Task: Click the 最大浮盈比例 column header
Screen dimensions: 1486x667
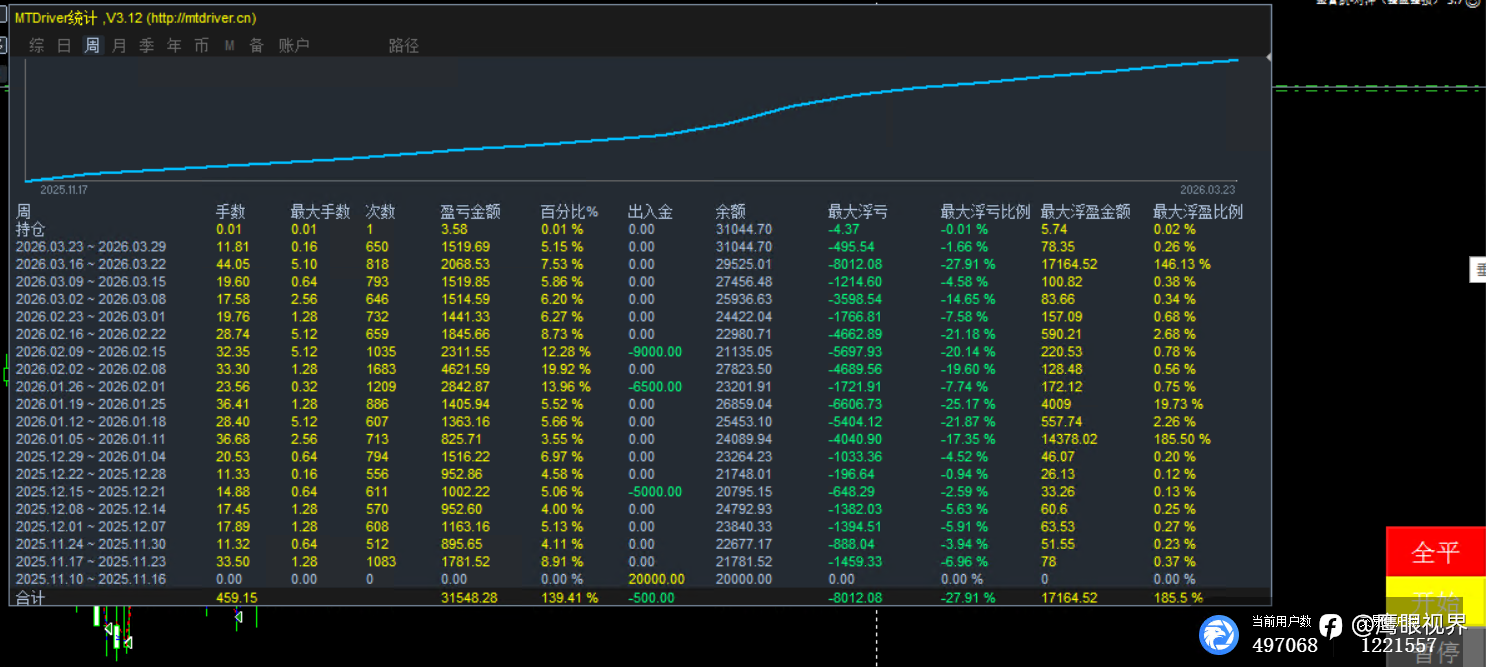Action: click(x=1198, y=212)
